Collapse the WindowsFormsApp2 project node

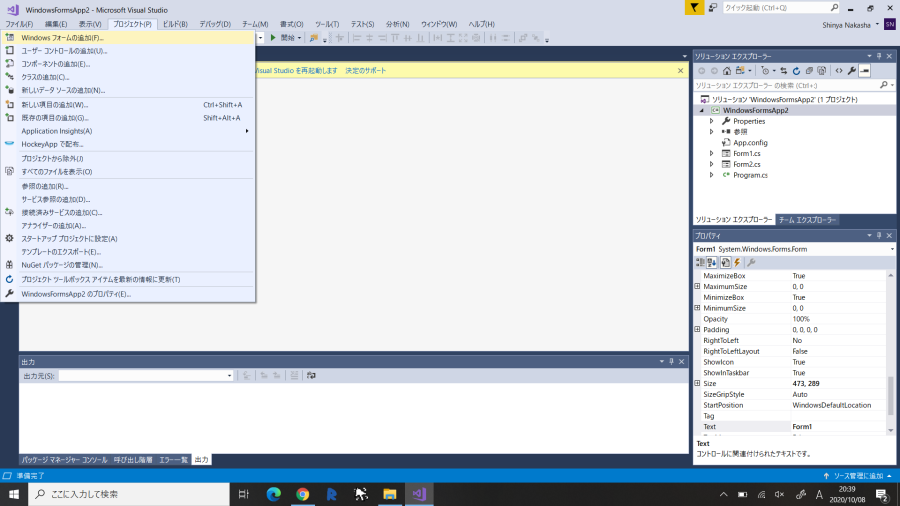coord(701,110)
